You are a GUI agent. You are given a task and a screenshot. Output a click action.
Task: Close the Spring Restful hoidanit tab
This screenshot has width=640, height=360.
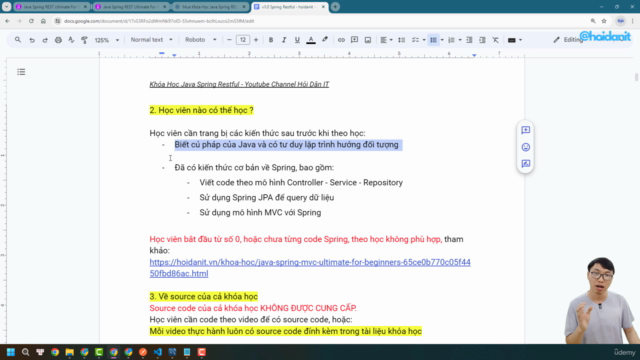coord(323,7)
